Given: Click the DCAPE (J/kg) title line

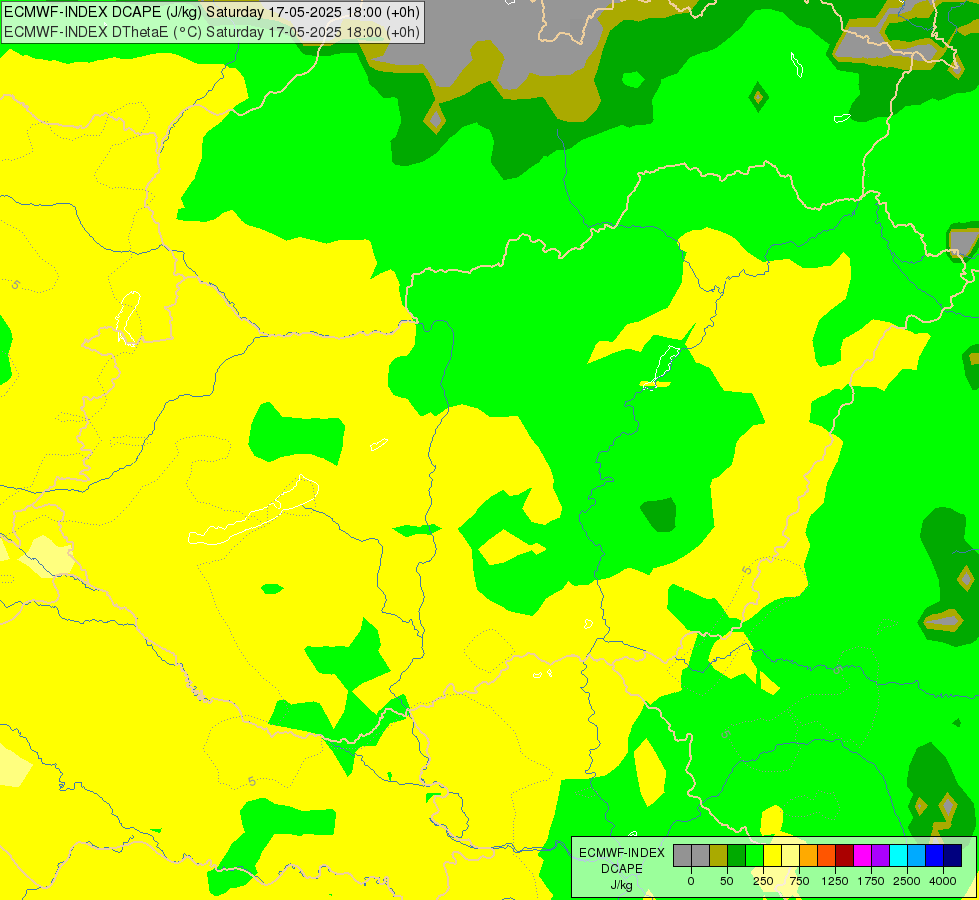Looking at the screenshot, I should 212,12.
